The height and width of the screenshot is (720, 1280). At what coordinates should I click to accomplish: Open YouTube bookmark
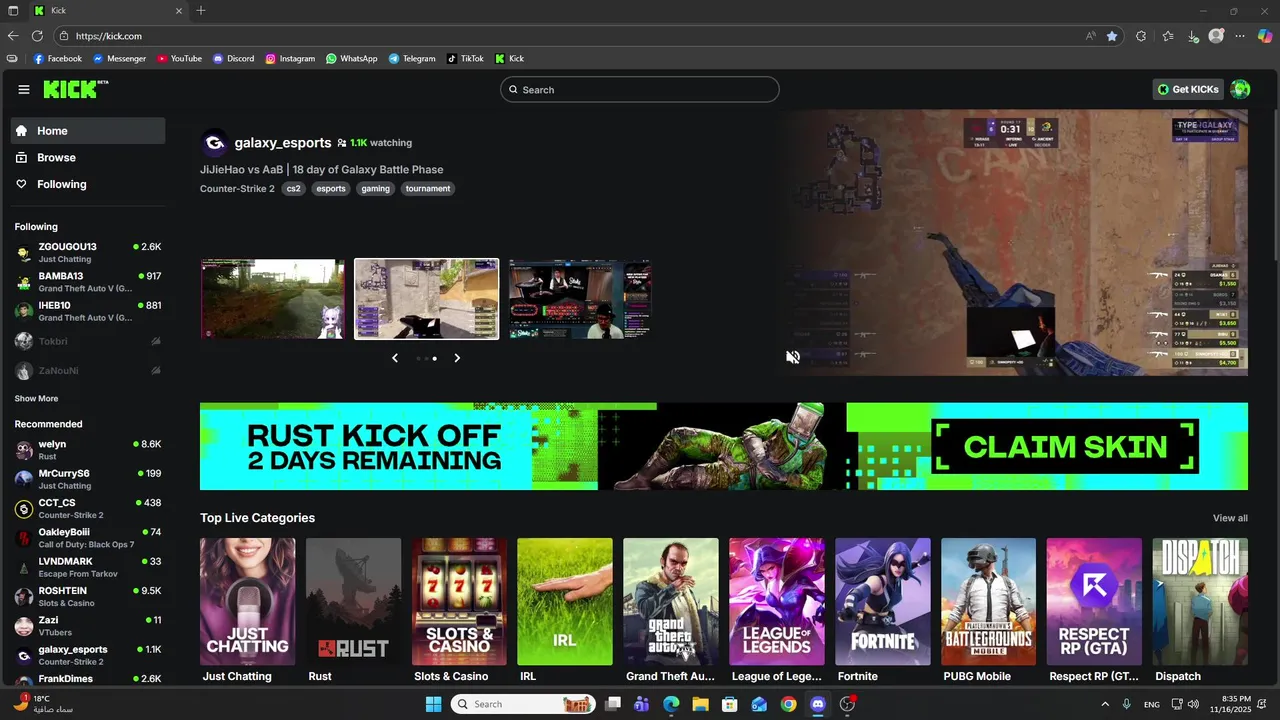click(179, 59)
